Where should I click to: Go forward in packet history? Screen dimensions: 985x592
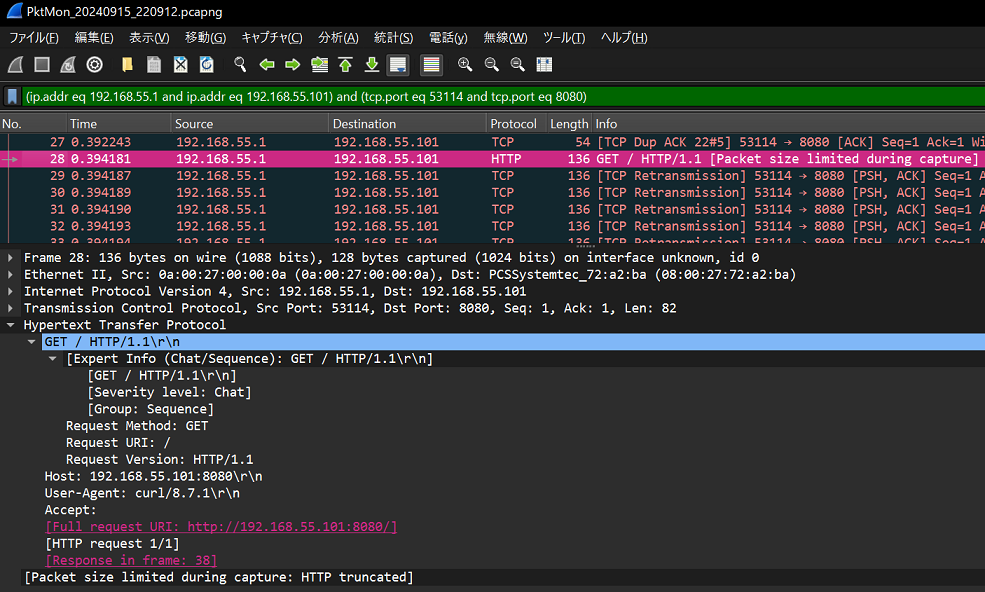coord(293,65)
